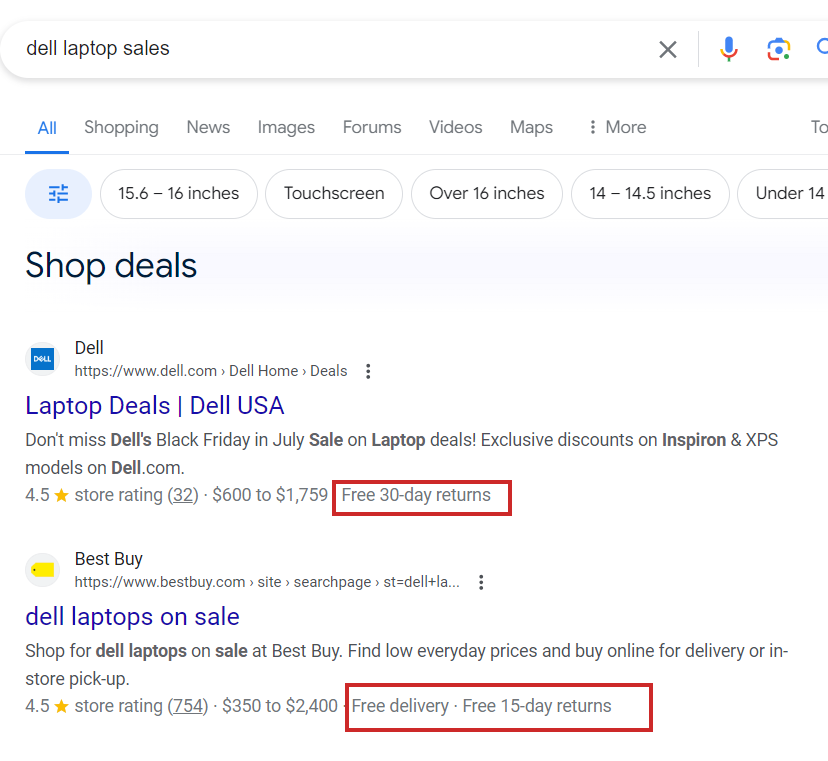Select the 'Under 14' filter chip
This screenshot has width=828, height=761.
click(x=789, y=194)
